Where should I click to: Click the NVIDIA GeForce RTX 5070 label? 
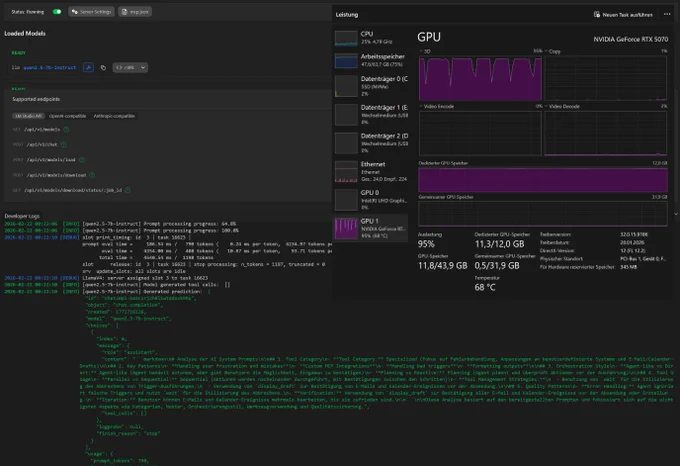pos(631,39)
